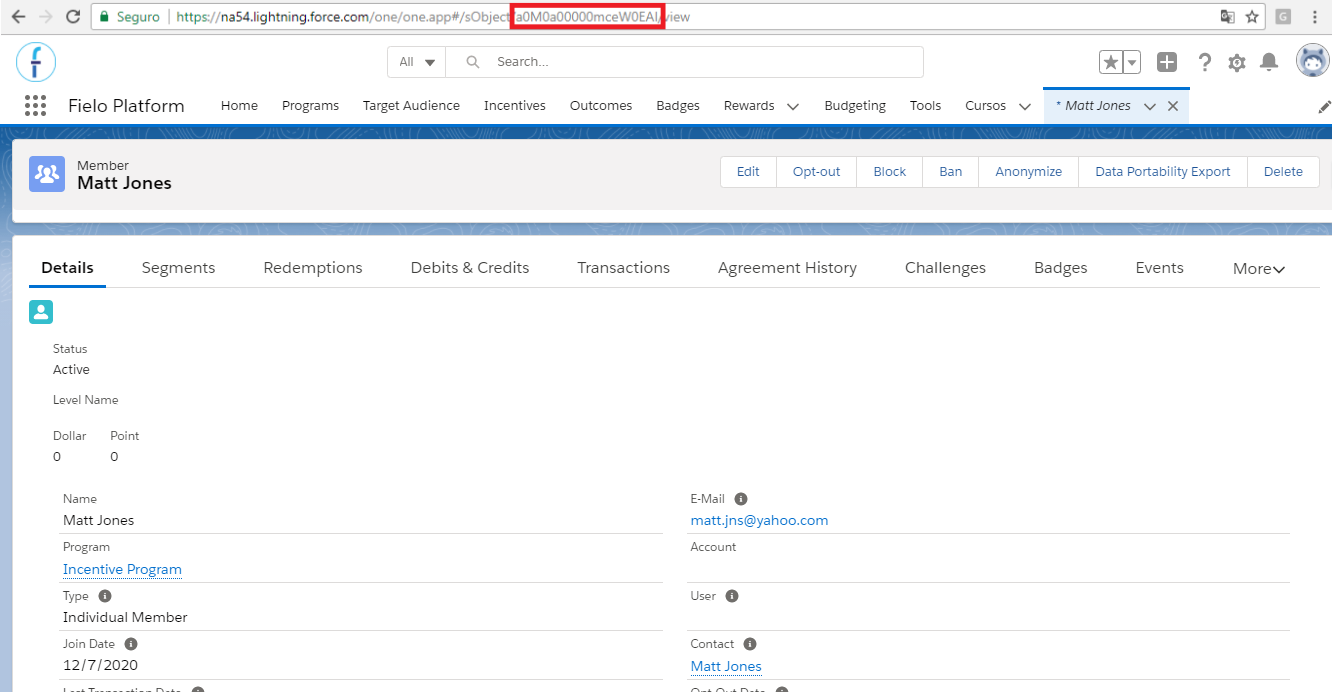
Task: Switch to the Segments tab
Action: pos(178,268)
